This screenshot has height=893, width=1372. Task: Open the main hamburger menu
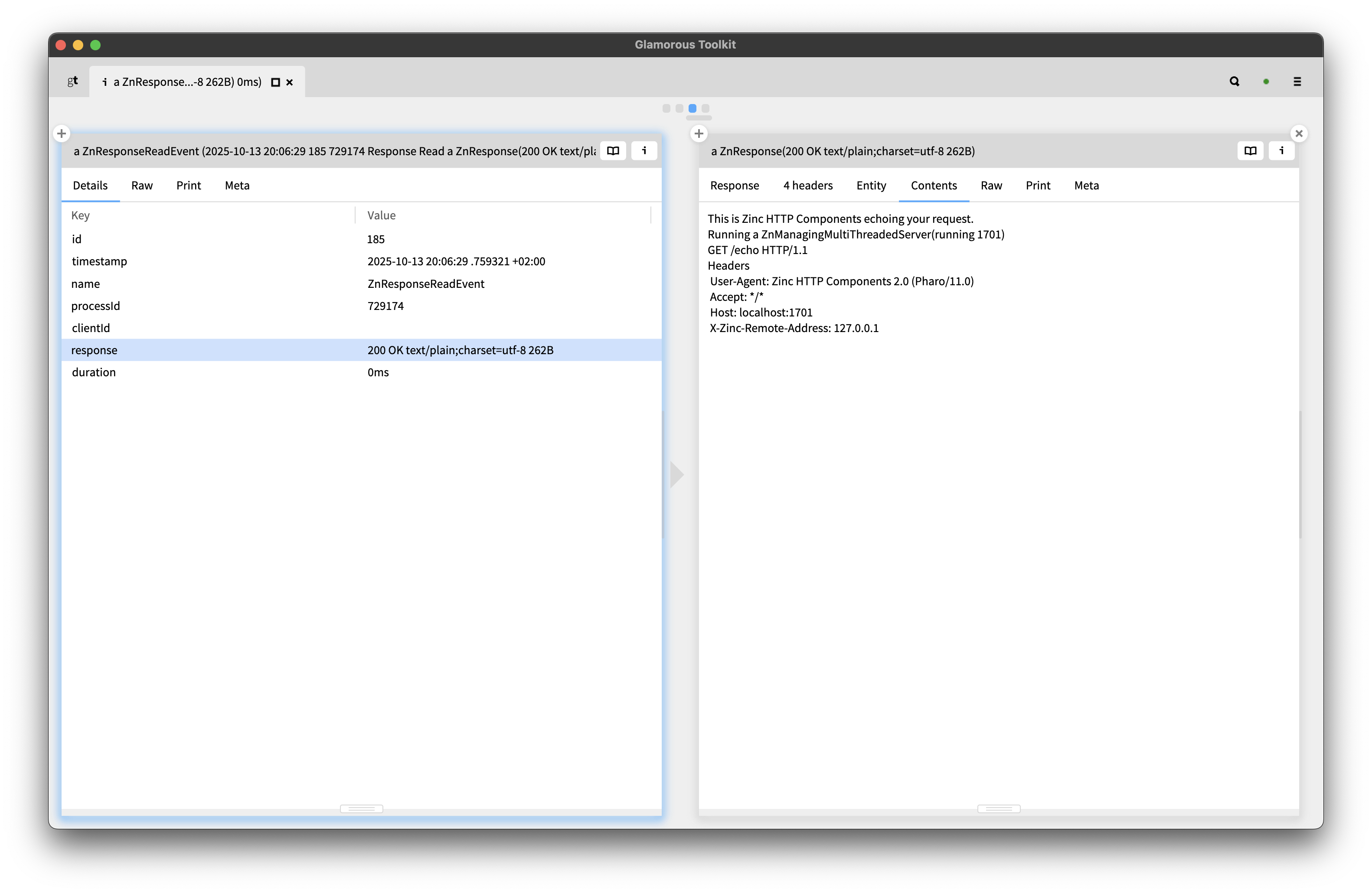1297,81
